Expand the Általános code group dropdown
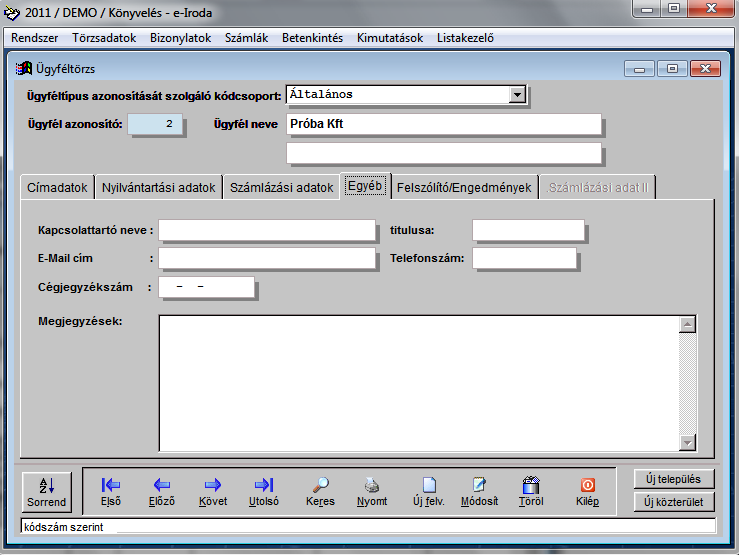739x555 pixels. pyautogui.click(x=516, y=95)
